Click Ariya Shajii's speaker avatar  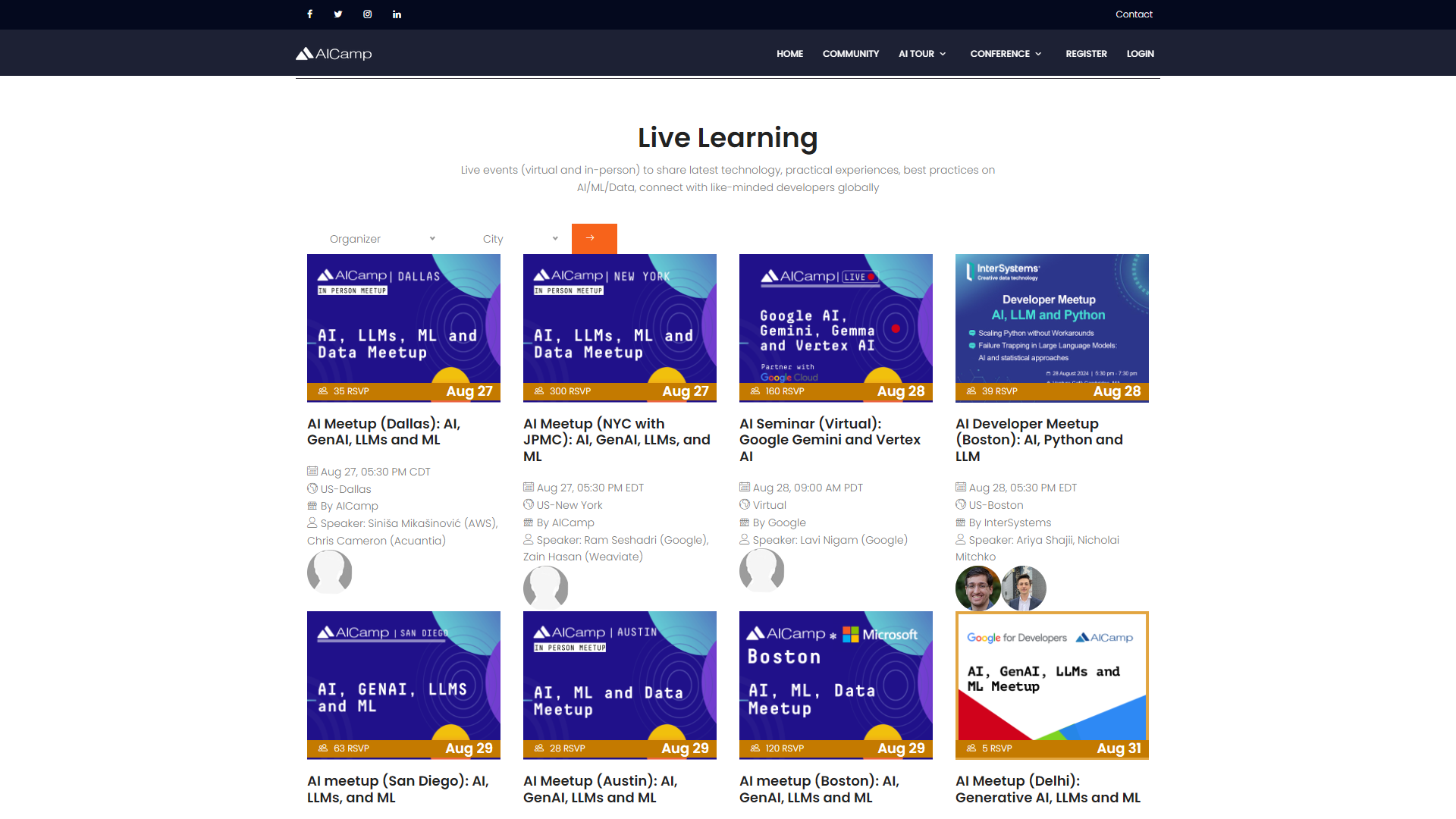tap(977, 588)
